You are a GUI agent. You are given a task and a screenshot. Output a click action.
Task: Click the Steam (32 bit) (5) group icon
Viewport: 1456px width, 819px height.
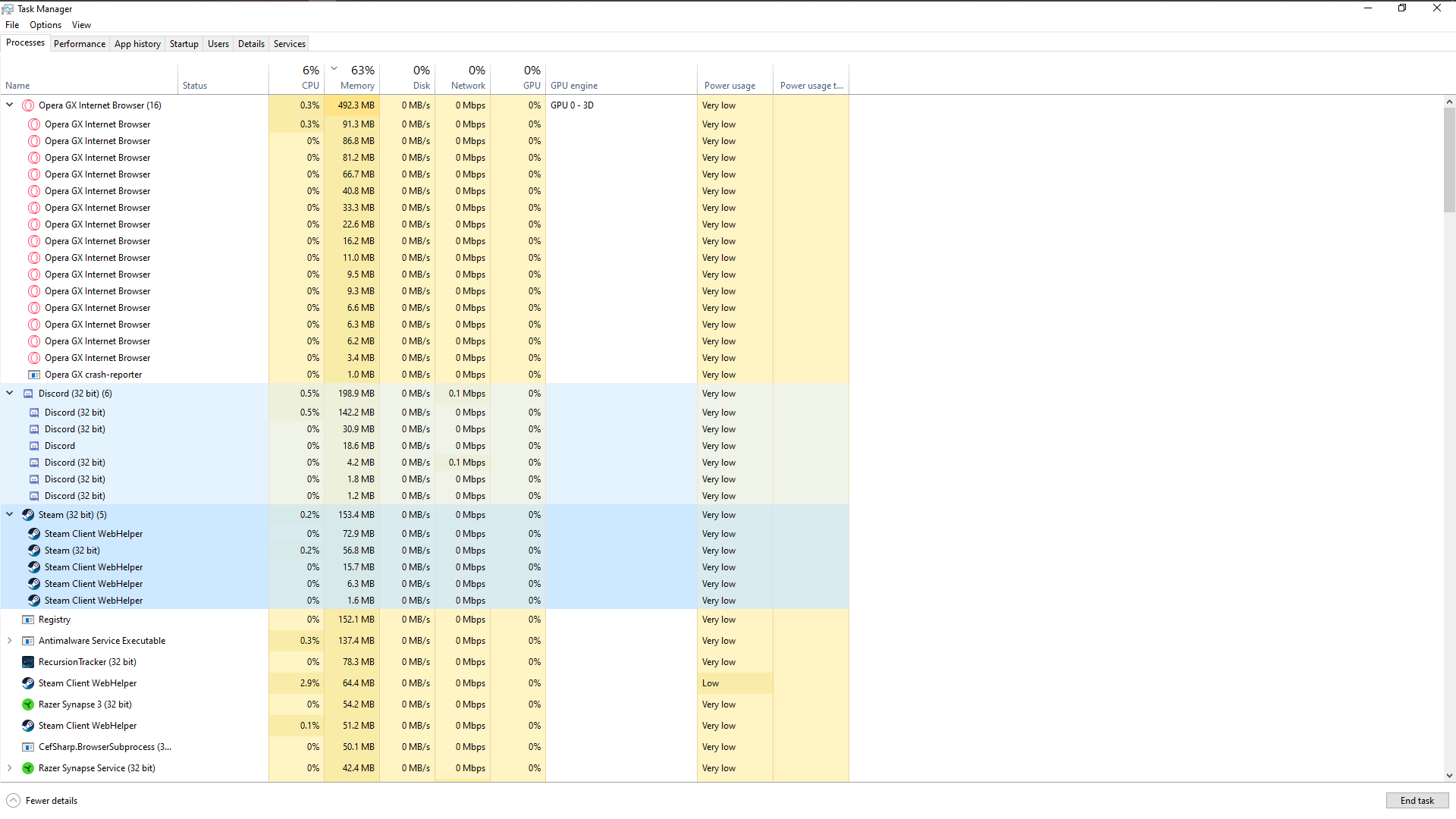(x=28, y=515)
